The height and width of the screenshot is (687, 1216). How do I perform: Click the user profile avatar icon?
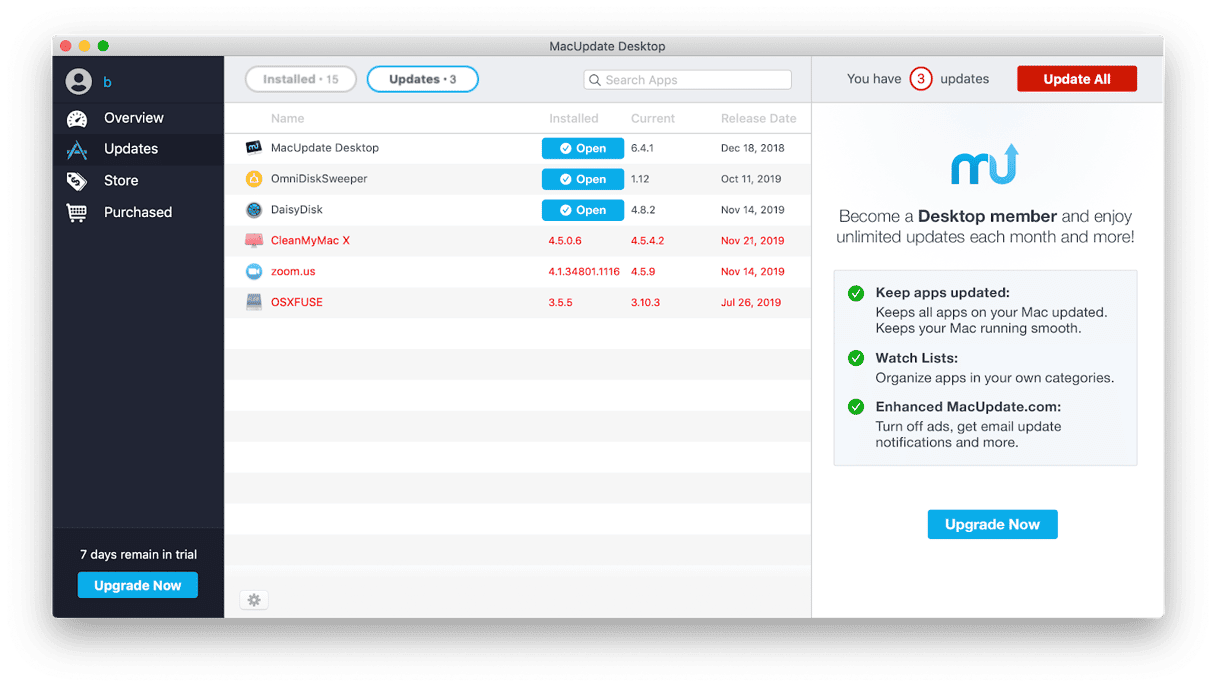[78, 82]
